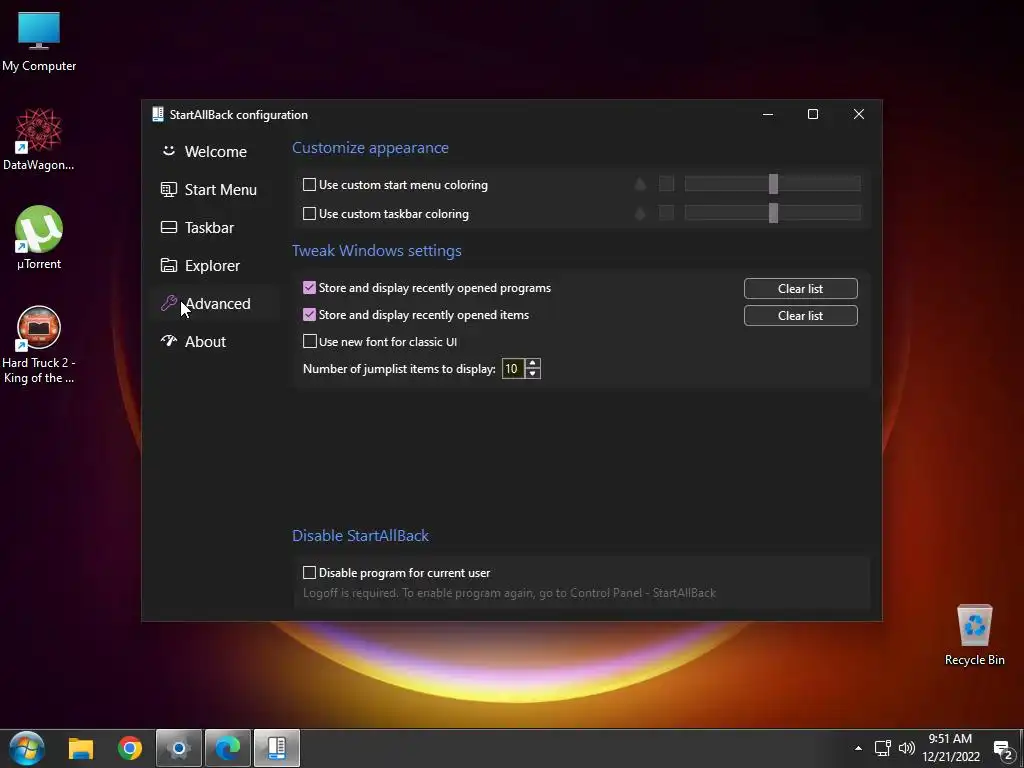Open Microsoft Edge from taskbar
Image resolution: width=1024 pixels, height=768 pixels.
click(228, 748)
